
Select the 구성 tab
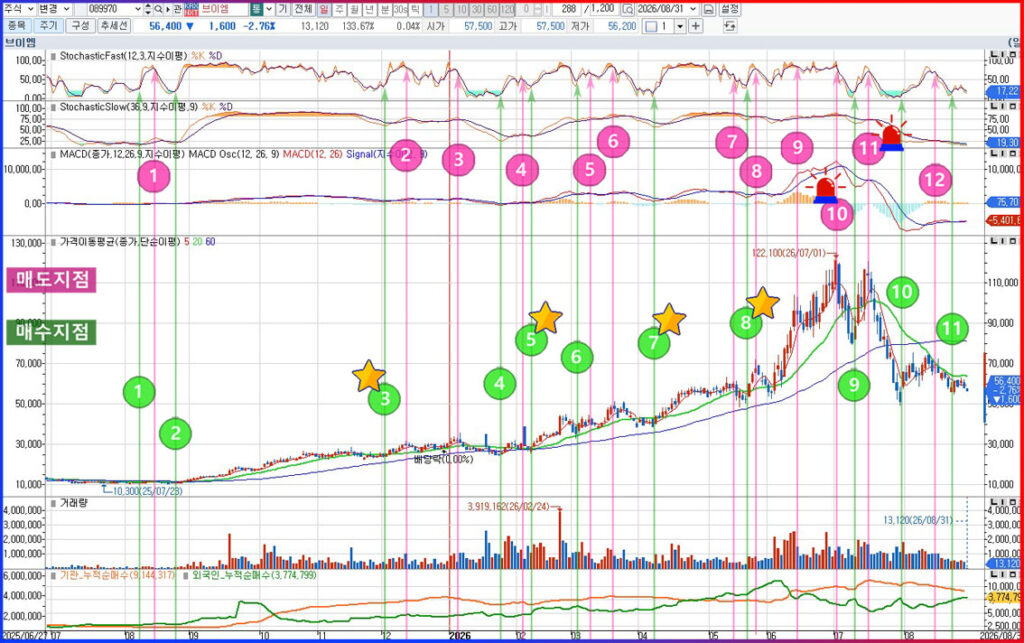tap(80, 26)
